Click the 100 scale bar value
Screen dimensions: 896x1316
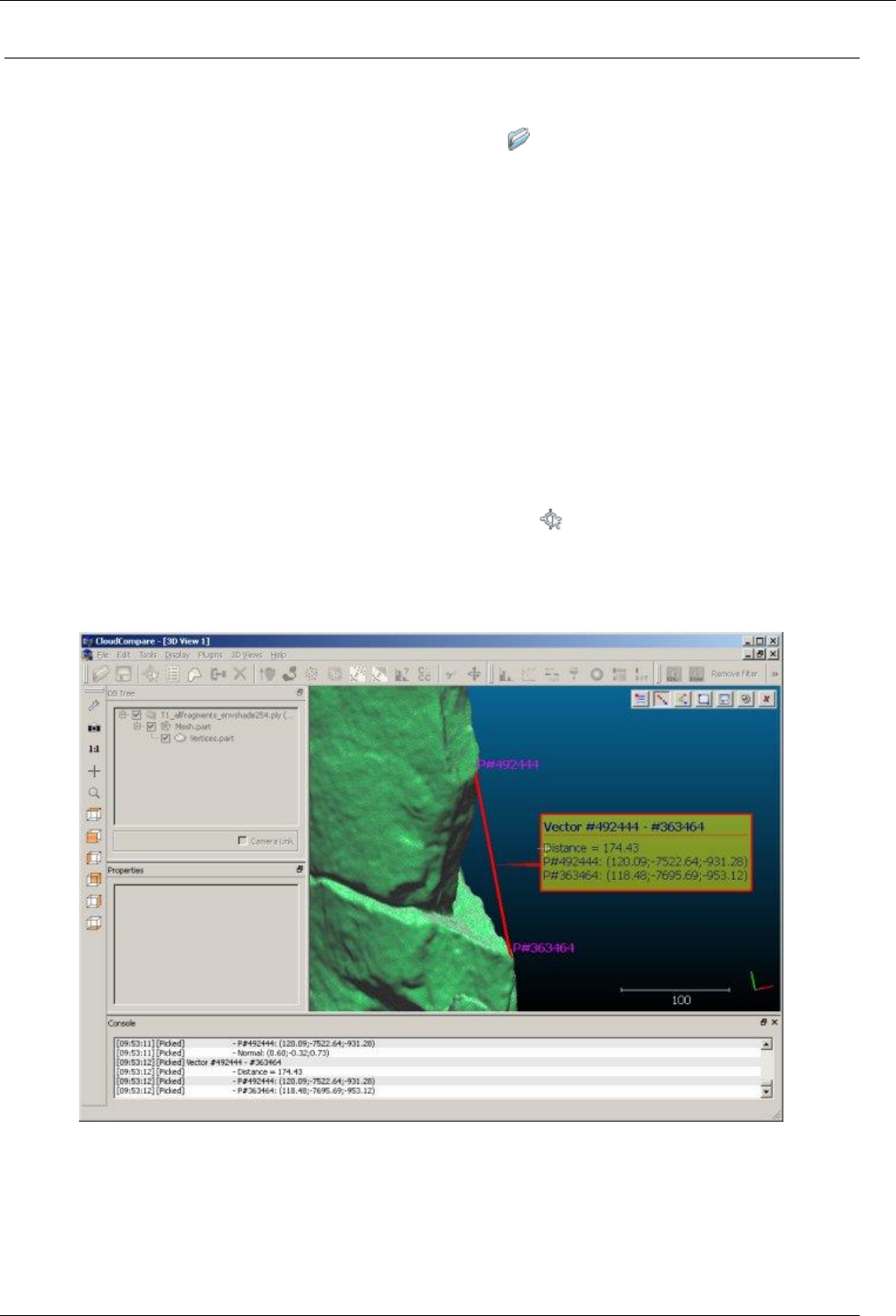[681, 1001]
